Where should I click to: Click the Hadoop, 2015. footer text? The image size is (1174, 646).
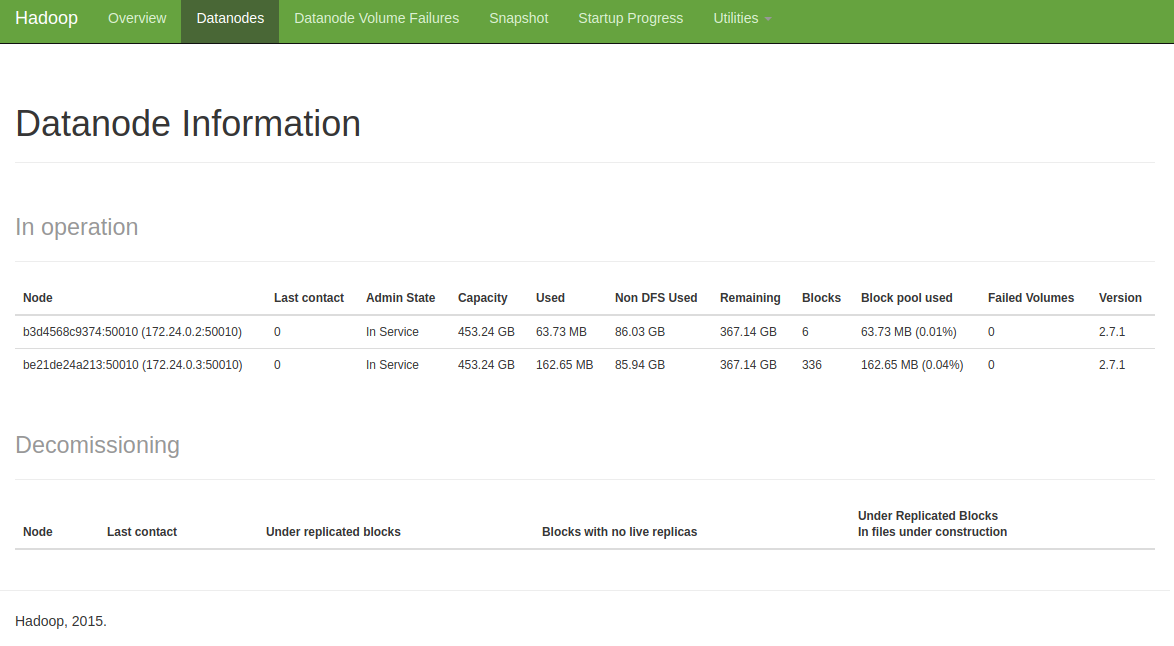point(61,621)
